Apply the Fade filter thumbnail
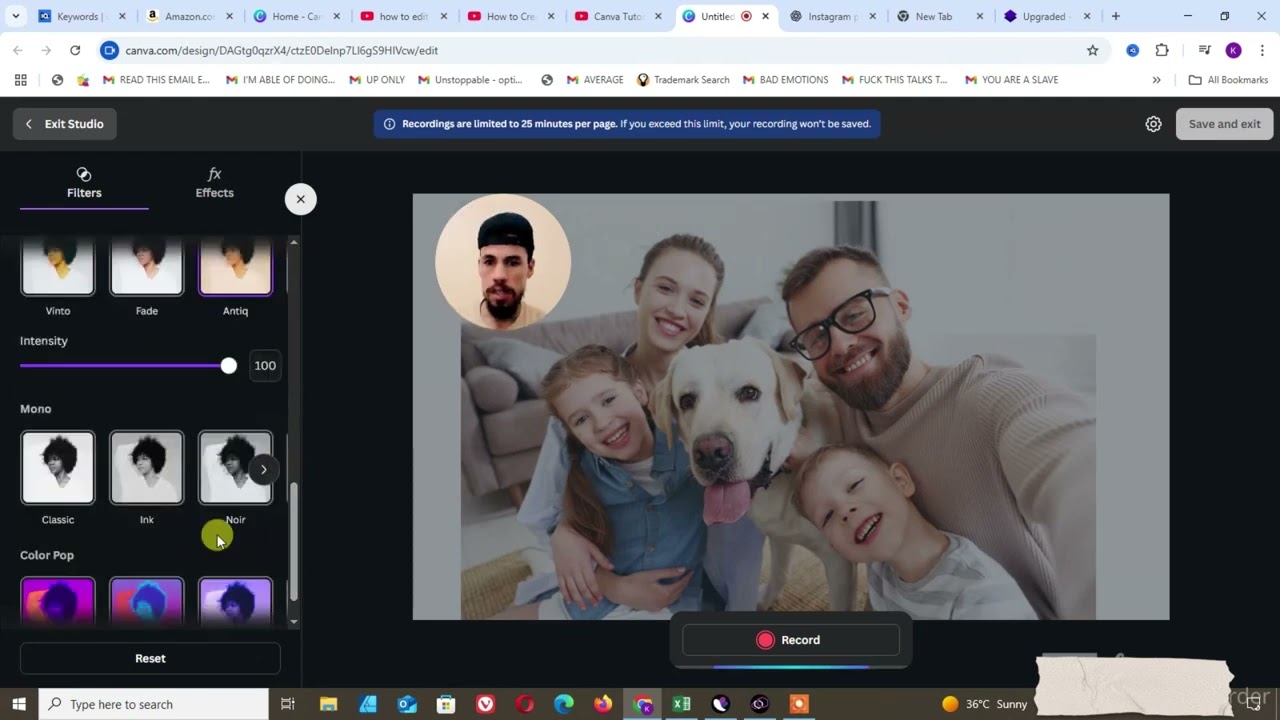This screenshot has width=1280, height=720. click(x=147, y=267)
